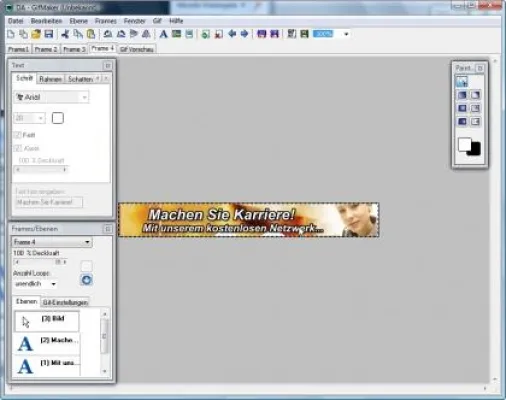The image size is (506, 400).
Task: Open the Datei menu
Action: (x=15, y=21)
